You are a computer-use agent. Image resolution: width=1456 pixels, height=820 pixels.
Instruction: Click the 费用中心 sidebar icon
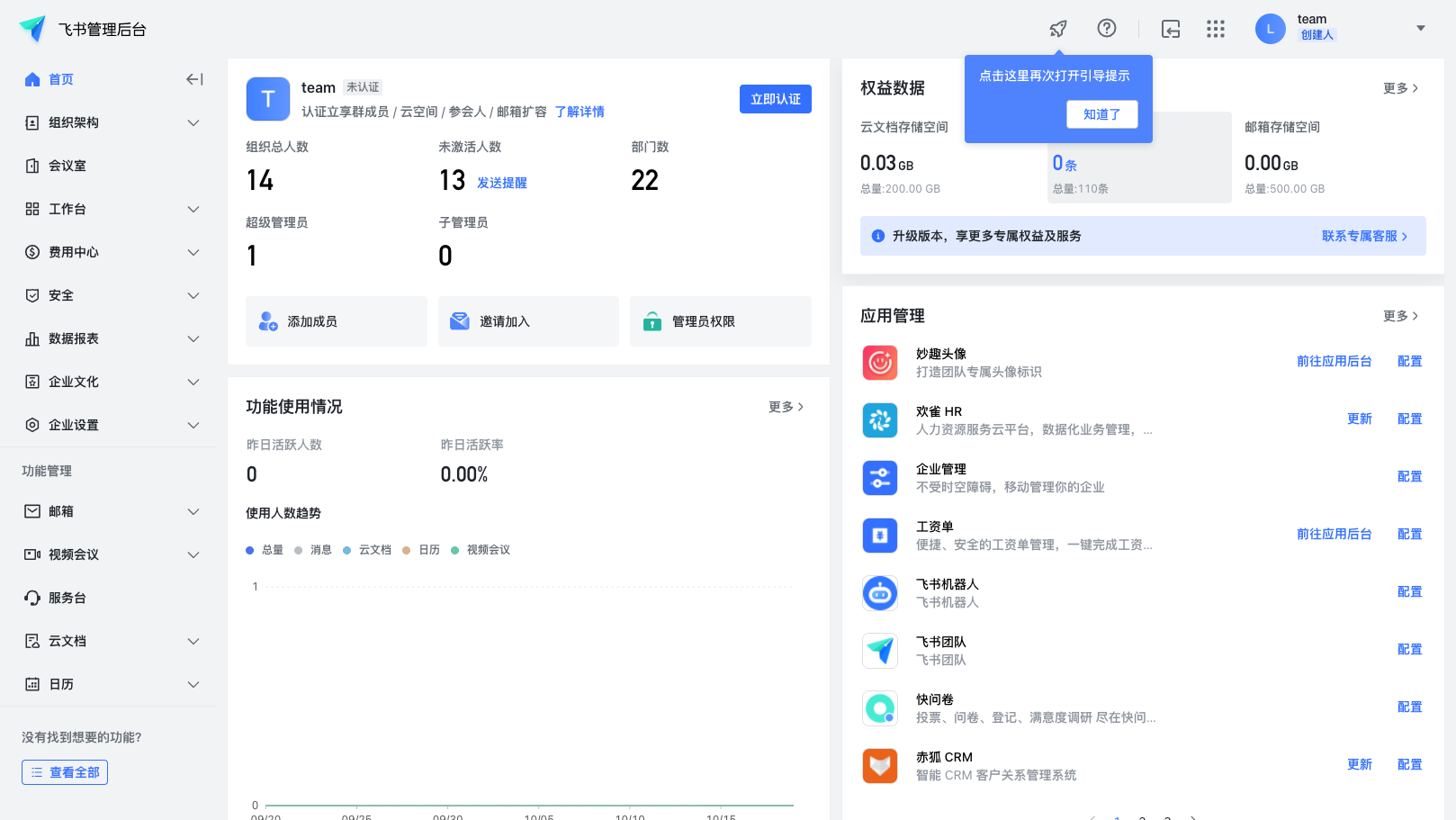pyautogui.click(x=31, y=252)
